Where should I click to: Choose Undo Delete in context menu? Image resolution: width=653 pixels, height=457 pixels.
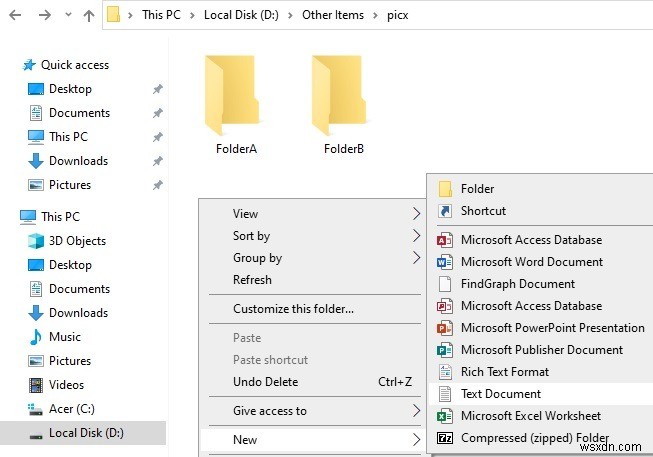point(315,382)
